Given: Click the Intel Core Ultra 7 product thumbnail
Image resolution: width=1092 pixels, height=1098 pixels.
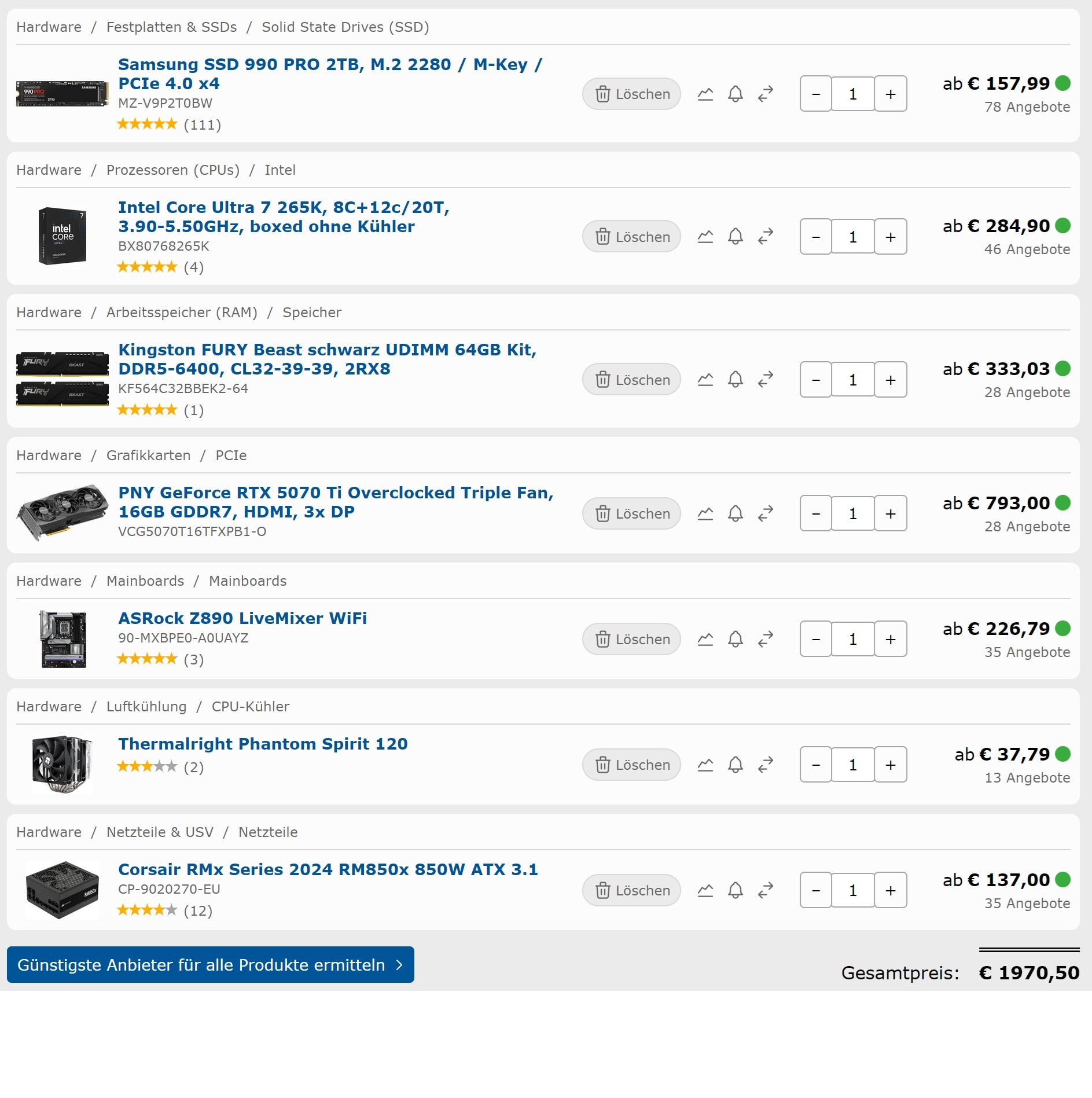Looking at the screenshot, I should click(62, 236).
